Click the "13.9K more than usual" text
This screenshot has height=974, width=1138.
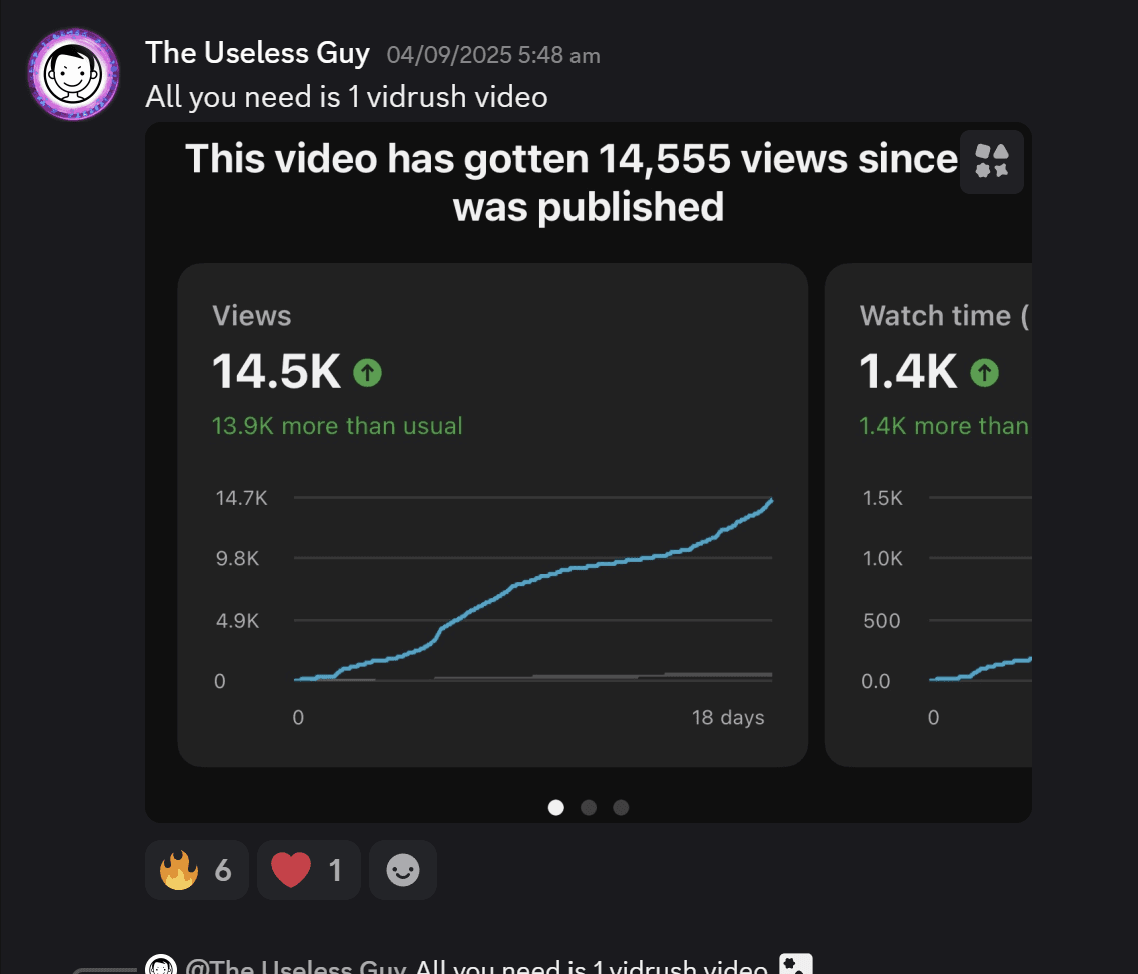pyautogui.click(x=337, y=426)
